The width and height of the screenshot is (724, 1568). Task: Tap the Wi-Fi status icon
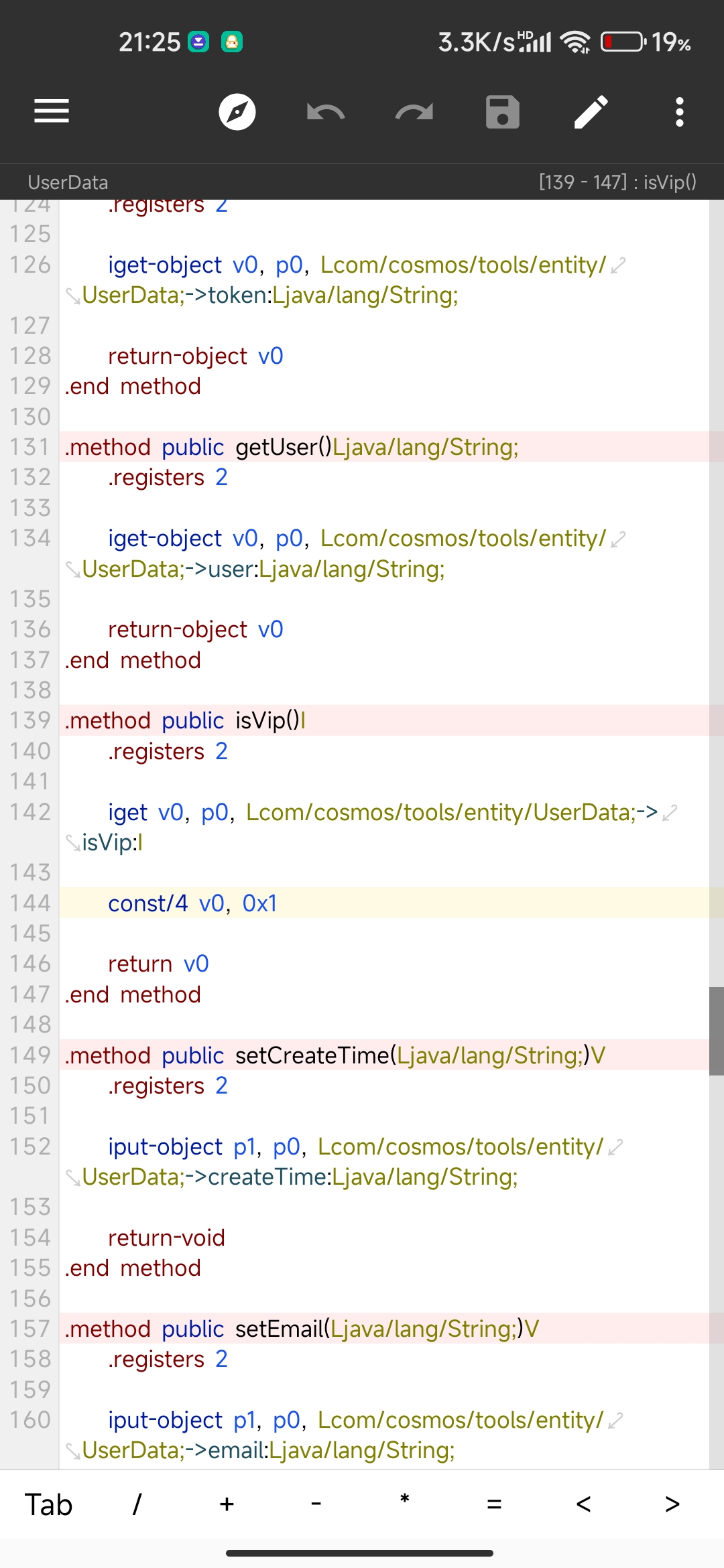(x=576, y=42)
